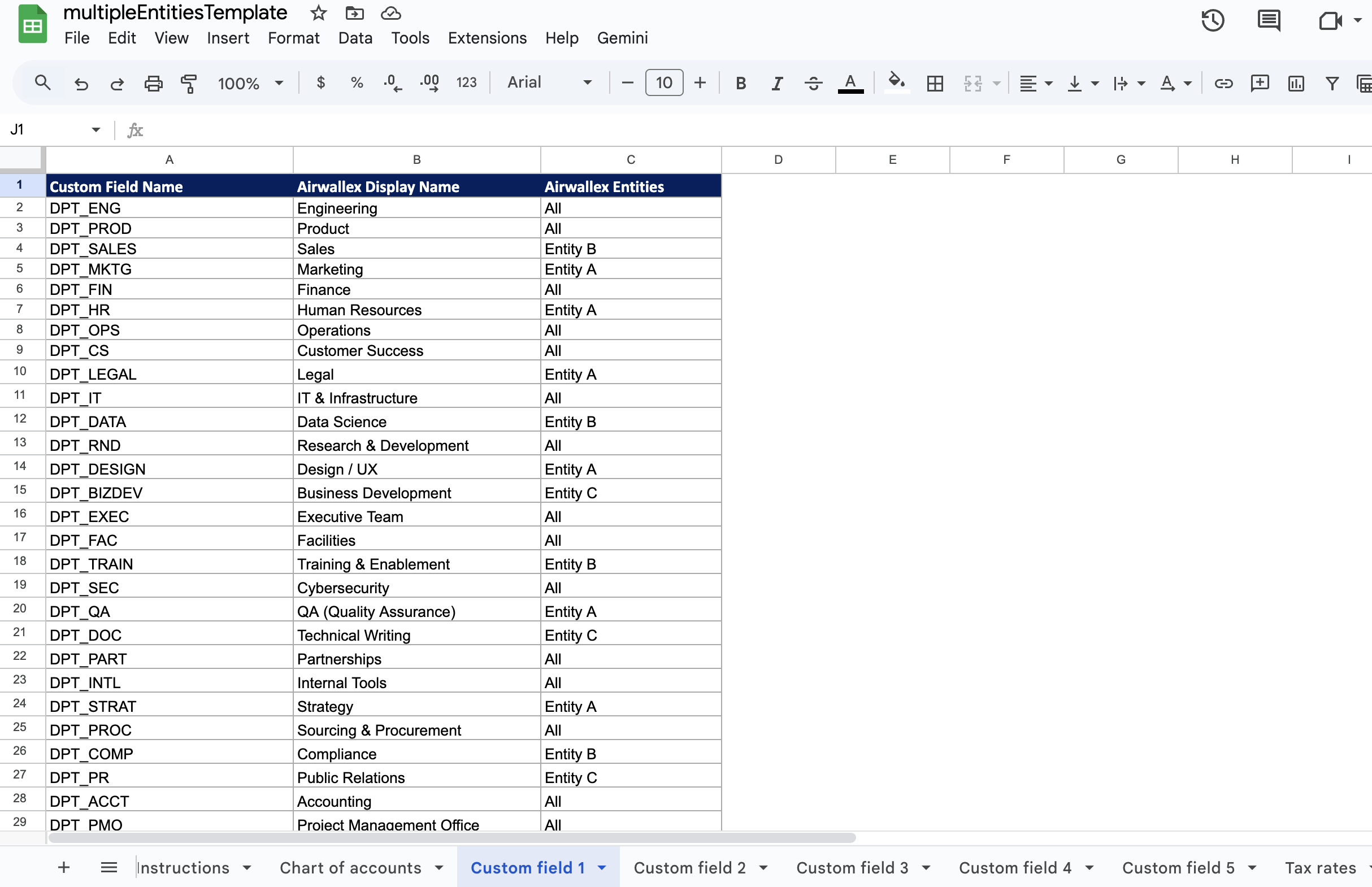The image size is (1372, 887).
Task: Insert a chart using the toolbar icon
Action: 1295,83
